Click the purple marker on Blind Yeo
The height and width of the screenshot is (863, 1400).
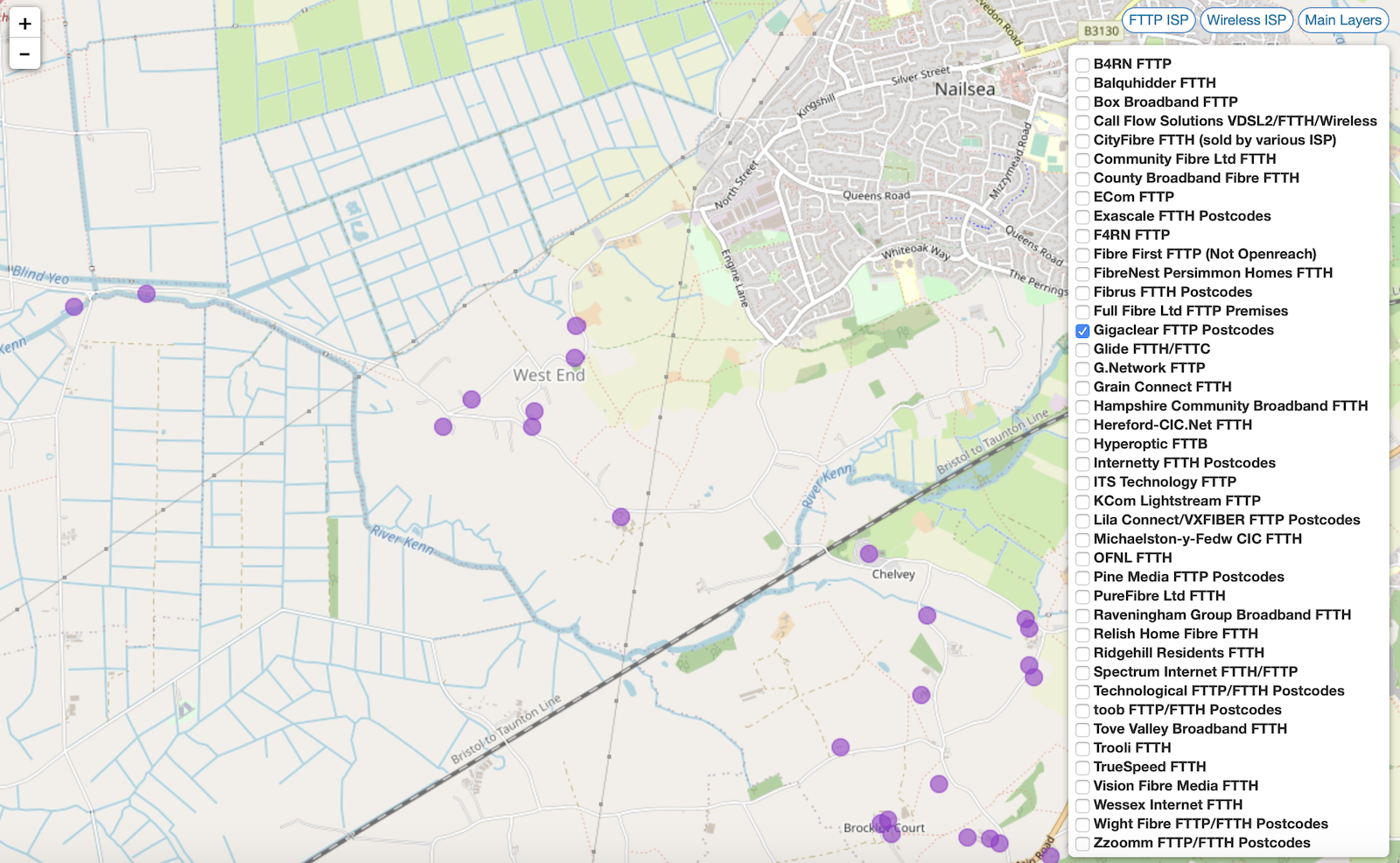(x=146, y=294)
